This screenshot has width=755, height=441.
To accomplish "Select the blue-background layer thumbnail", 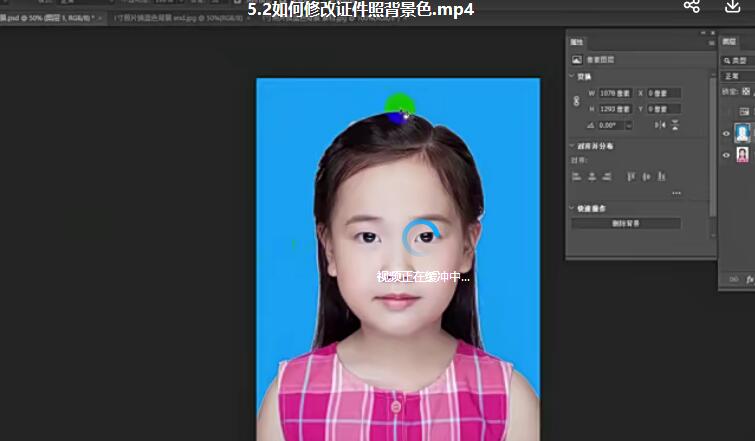I will coord(743,133).
